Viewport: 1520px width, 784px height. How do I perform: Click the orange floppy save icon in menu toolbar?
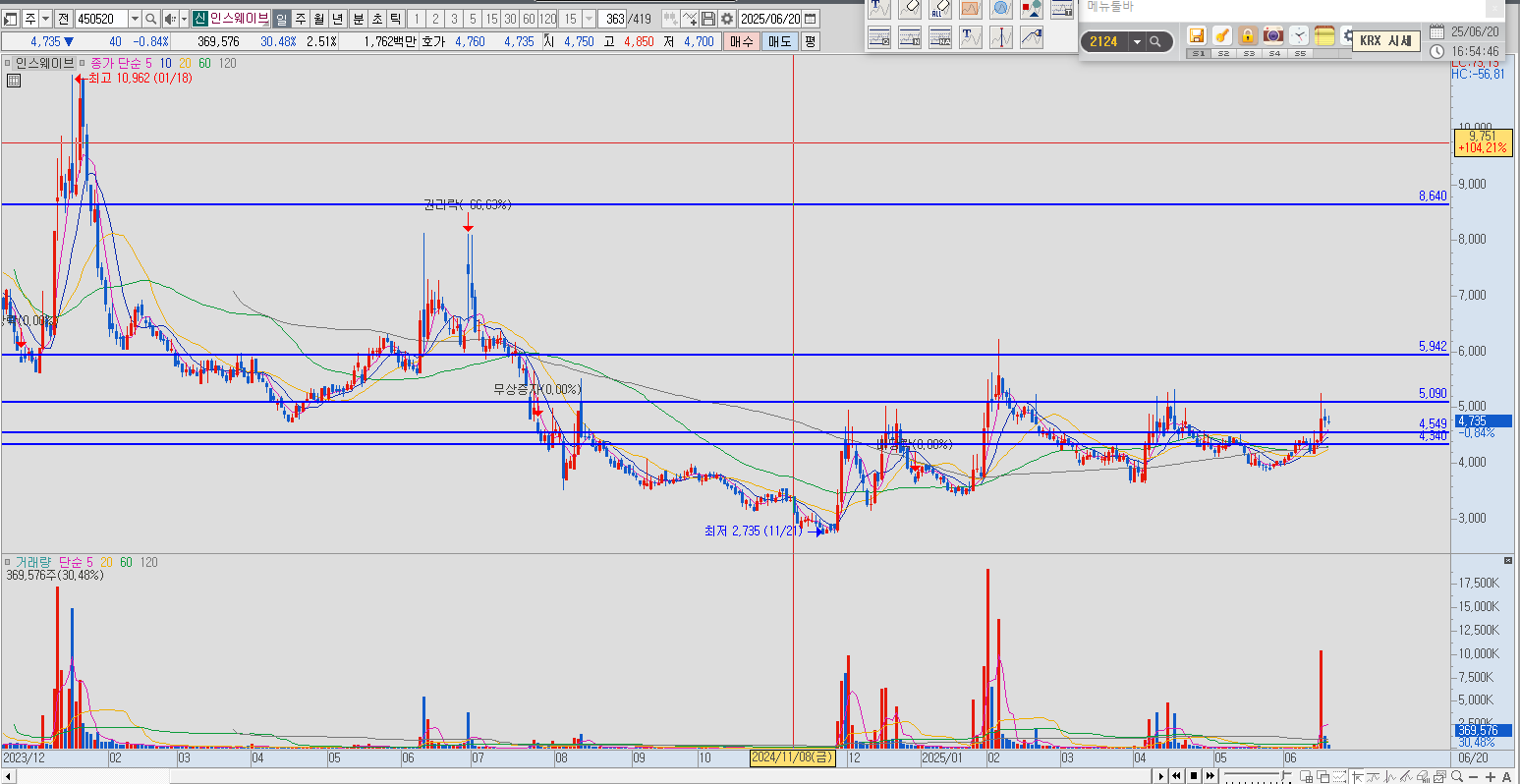[x=1196, y=35]
